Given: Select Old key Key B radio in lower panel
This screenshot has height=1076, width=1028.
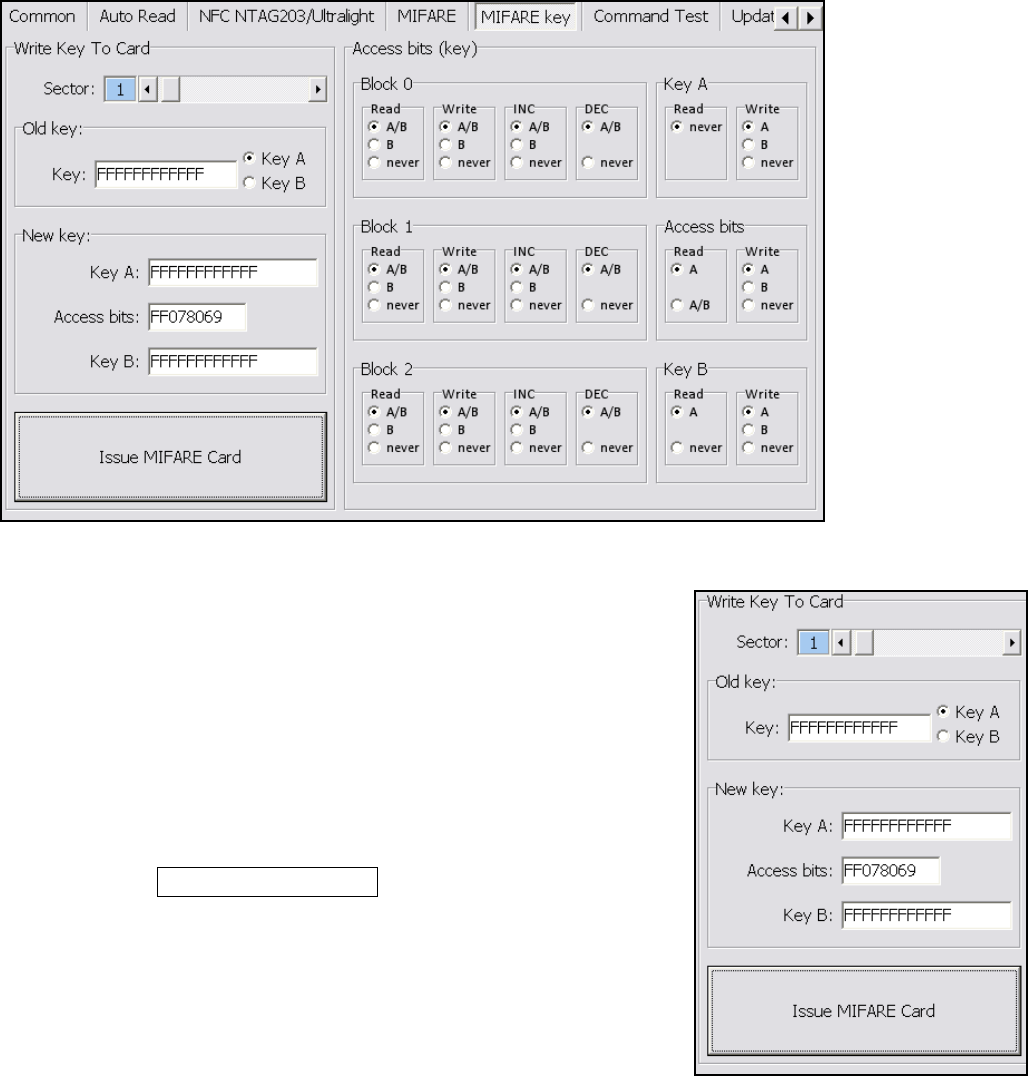Looking at the screenshot, I should click(x=968, y=737).
